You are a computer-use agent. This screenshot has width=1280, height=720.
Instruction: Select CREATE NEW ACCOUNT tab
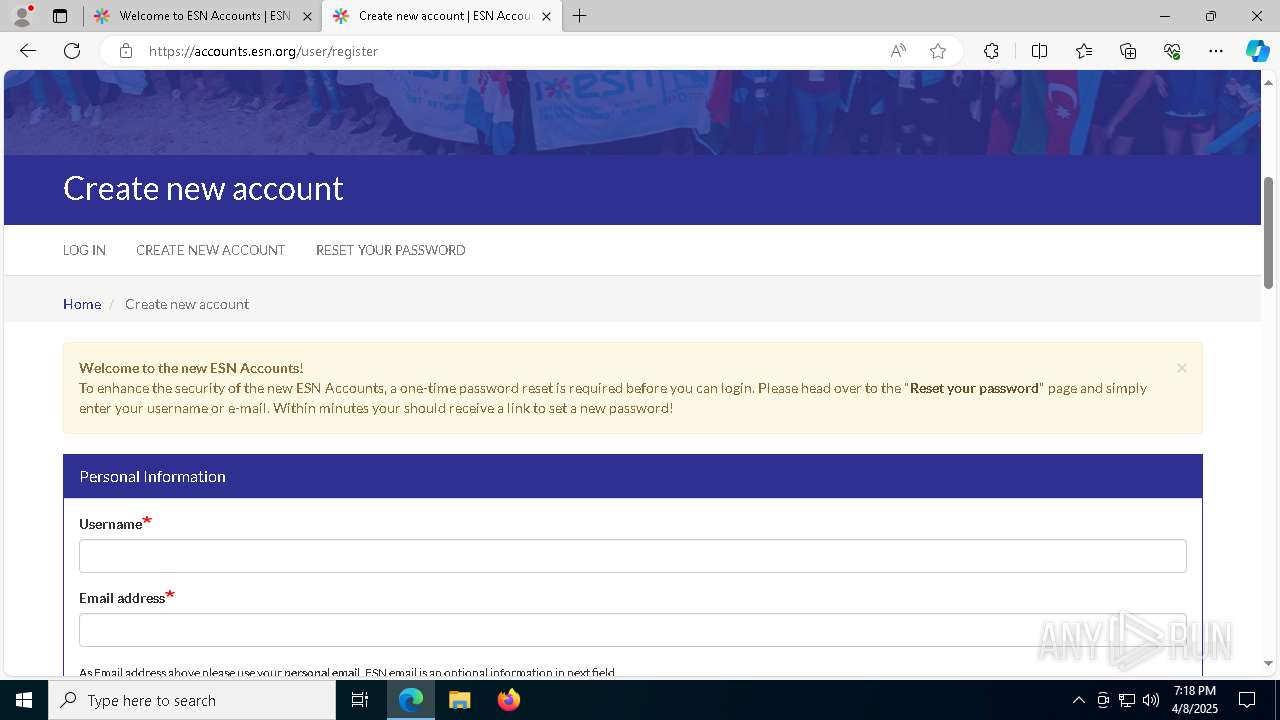[x=210, y=250]
